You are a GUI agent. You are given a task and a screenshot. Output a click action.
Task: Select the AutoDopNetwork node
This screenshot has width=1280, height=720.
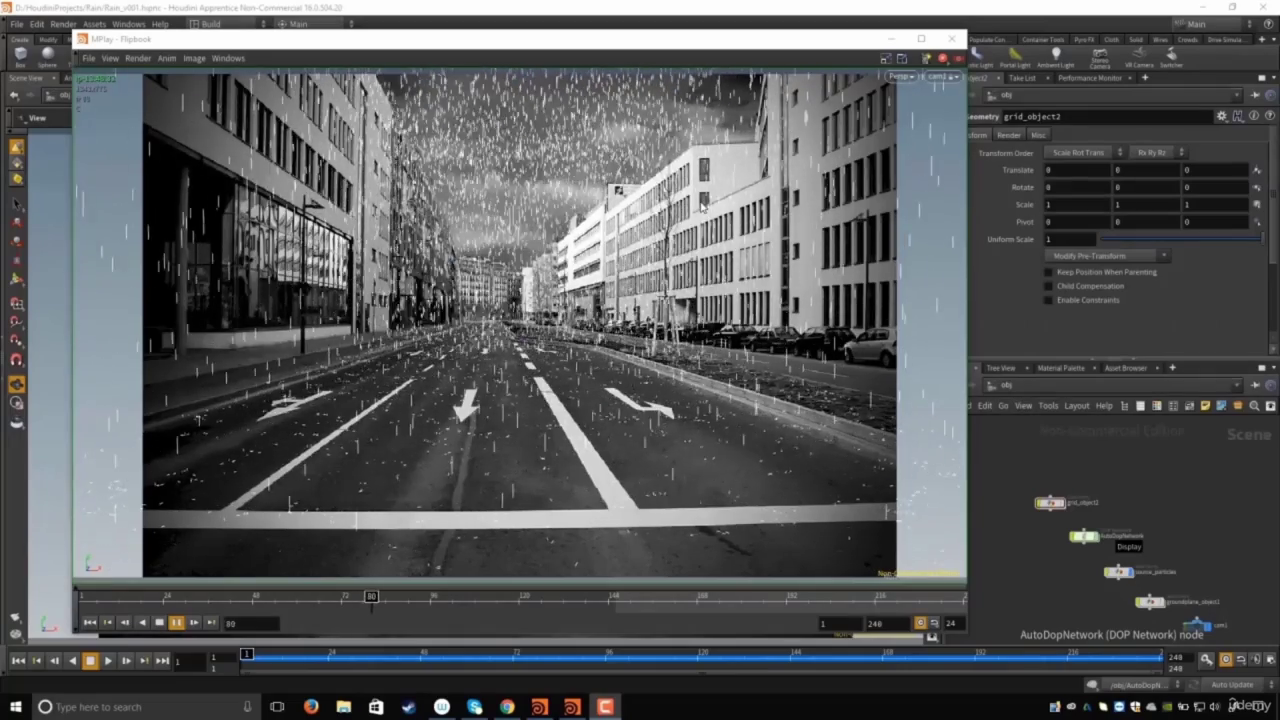tap(1084, 537)
